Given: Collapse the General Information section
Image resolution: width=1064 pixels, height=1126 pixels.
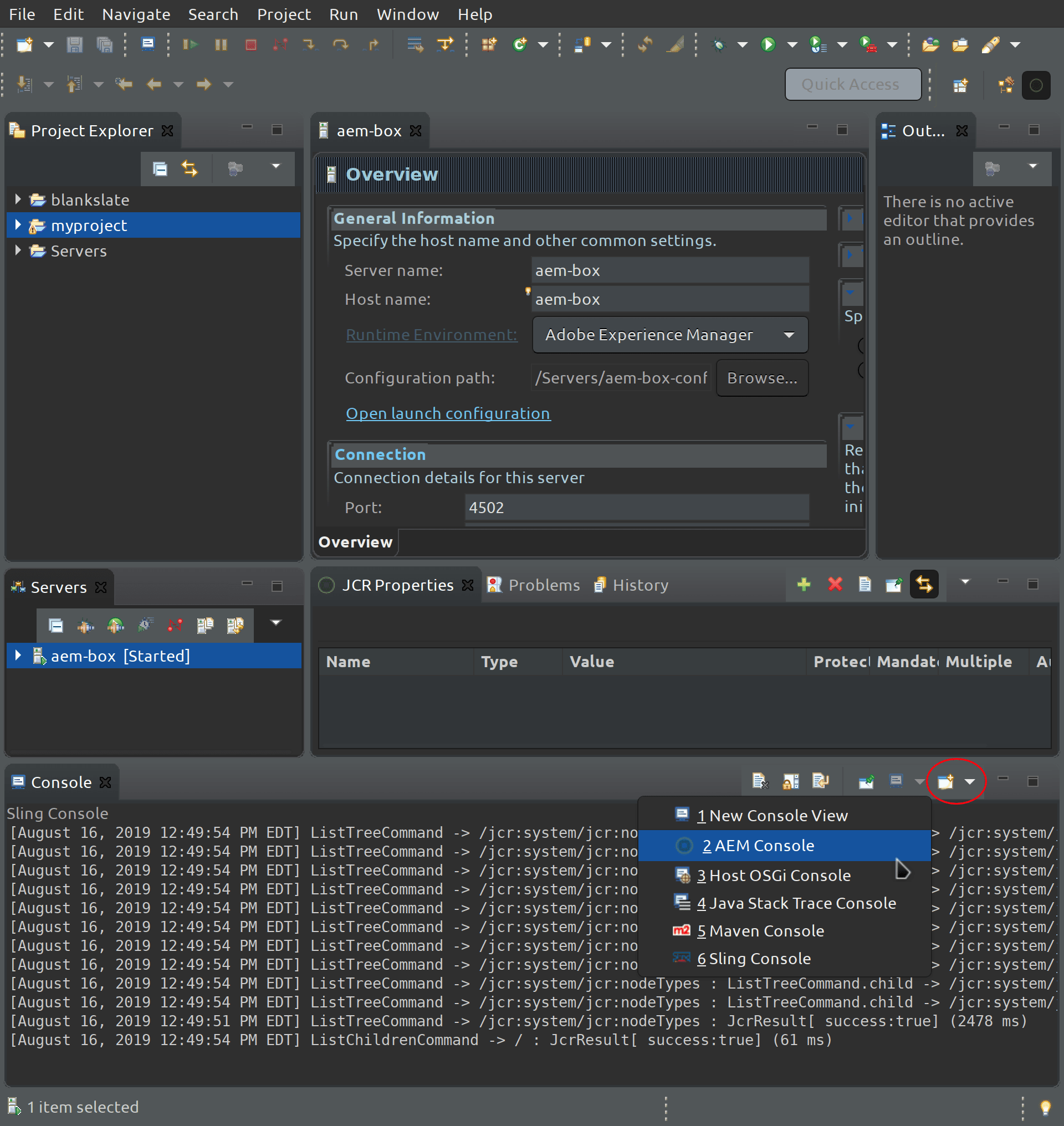Looking at the screenshot, I should coord(414,218).
